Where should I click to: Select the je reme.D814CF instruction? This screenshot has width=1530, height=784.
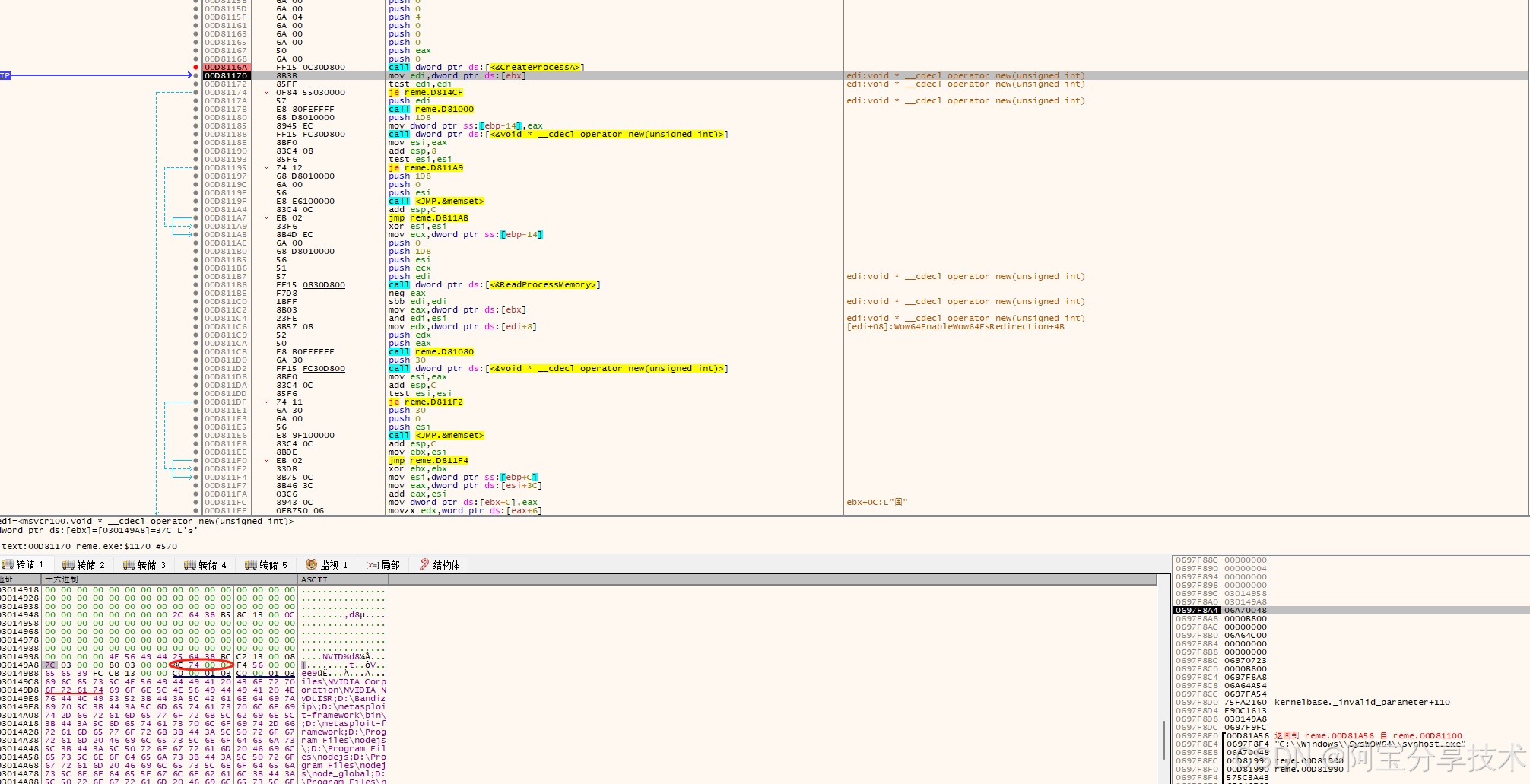425,93
